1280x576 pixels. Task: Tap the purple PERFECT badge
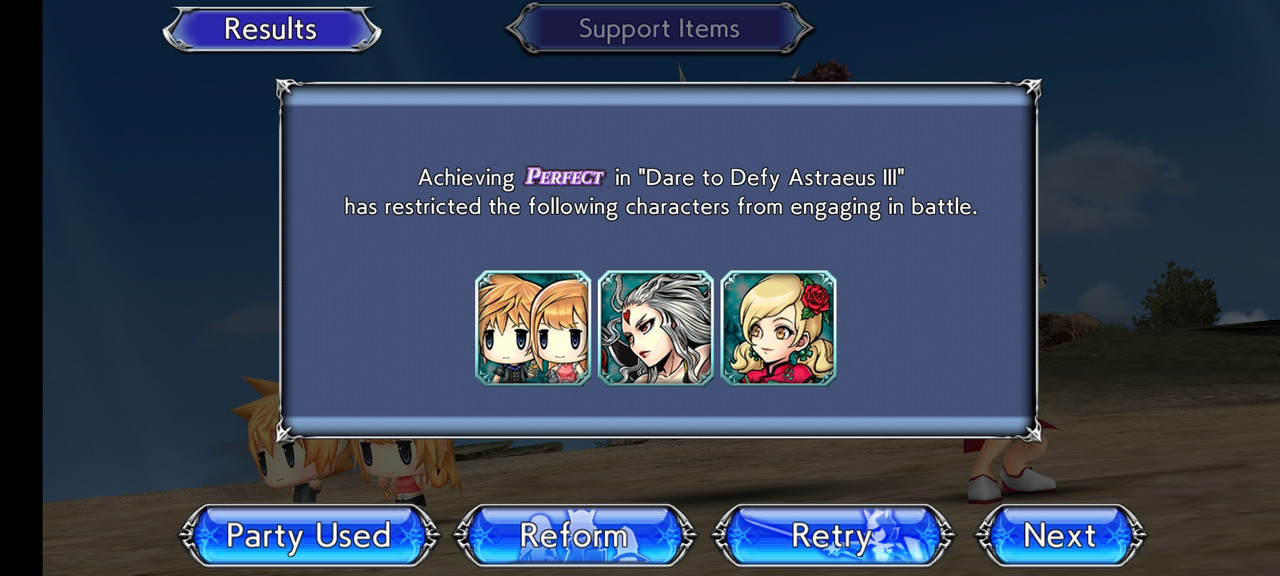click(565, 178)
